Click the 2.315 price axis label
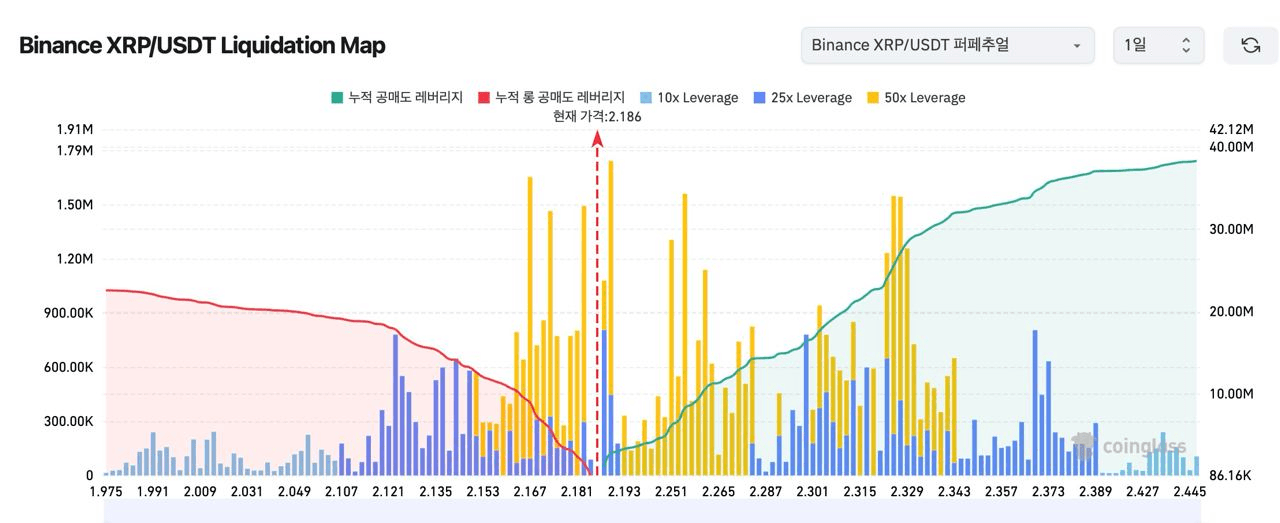Viewport: 1280px width, 523px height. 860,492
